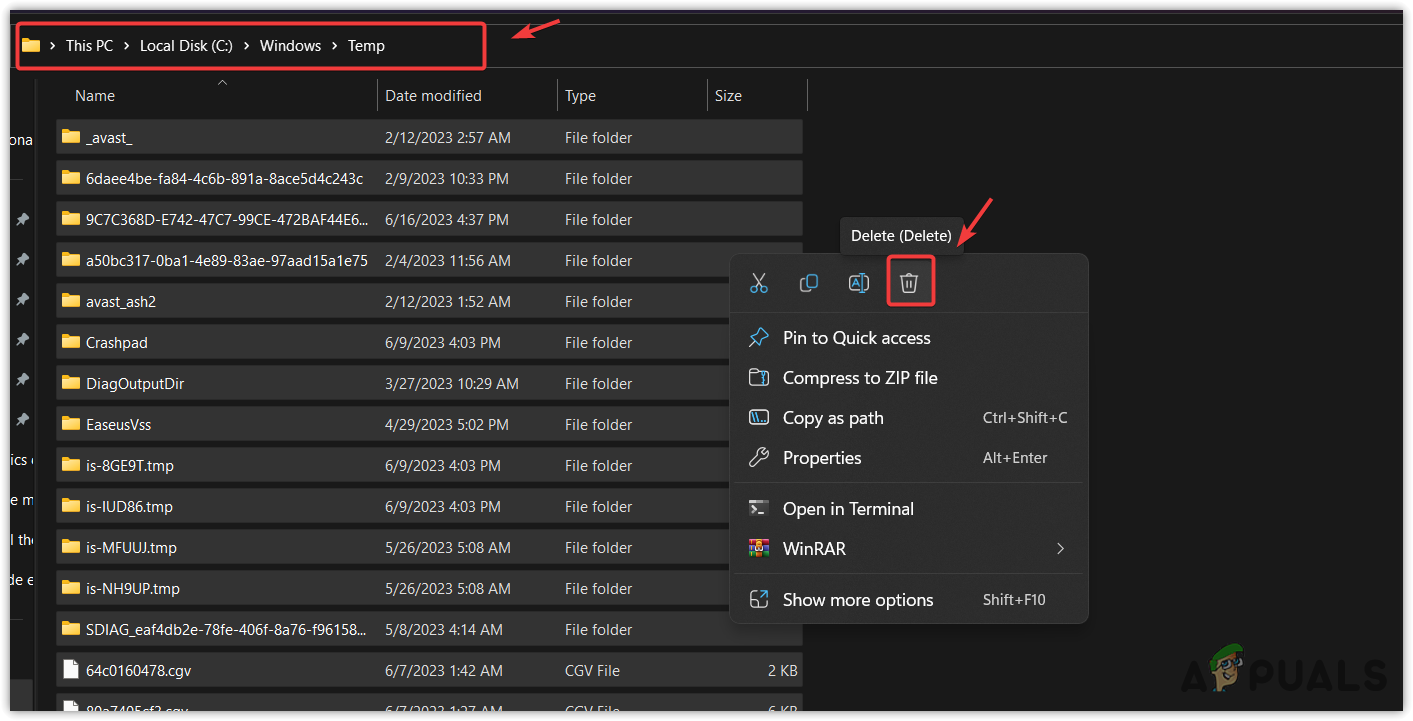Select the is-IUD86.tmp folder name
1413x721 pixels.
click(129, 506)
